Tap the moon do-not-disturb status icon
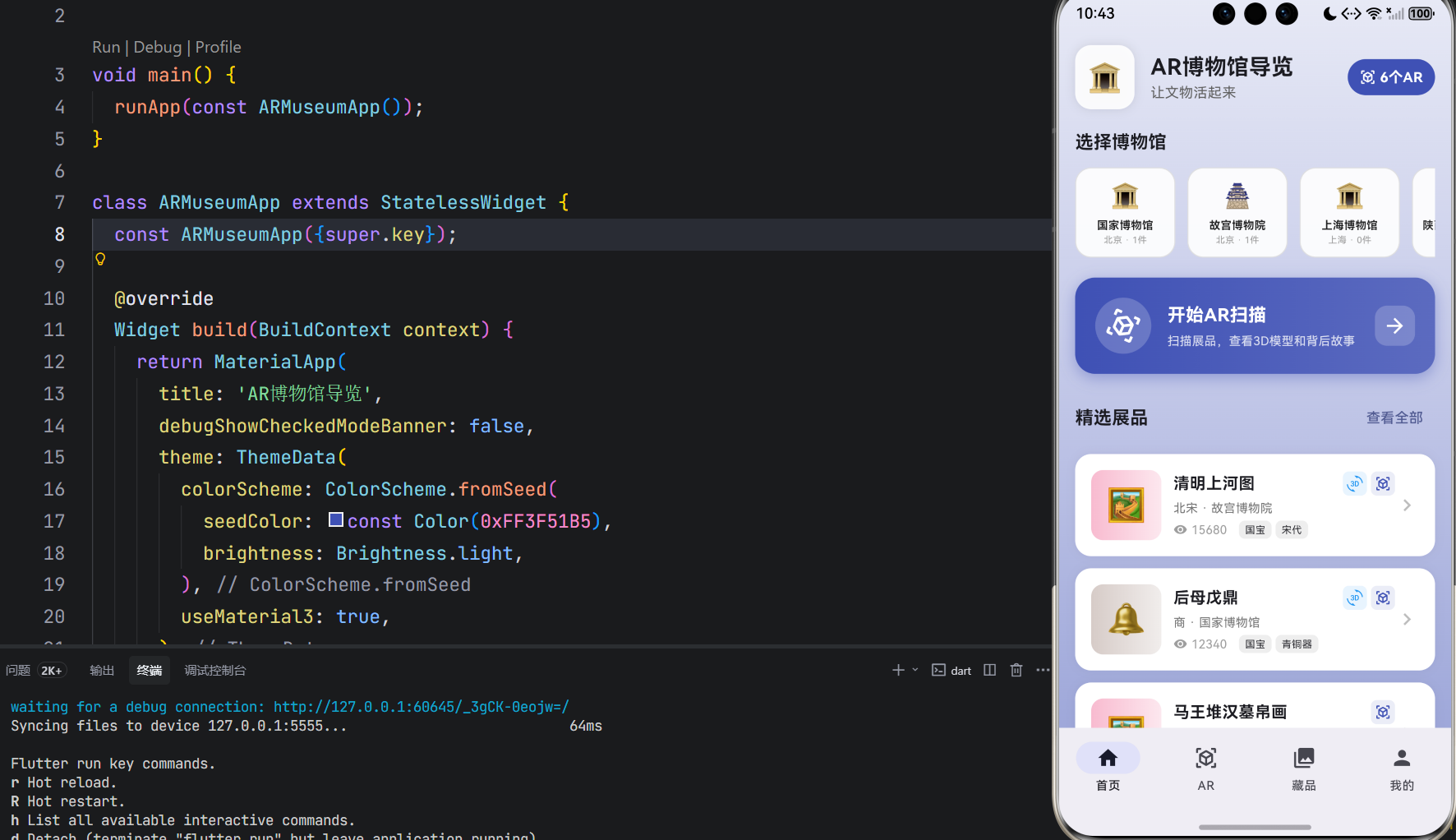The height and width of the screenshot is (840, 1456). click(x=1329, y=14)
